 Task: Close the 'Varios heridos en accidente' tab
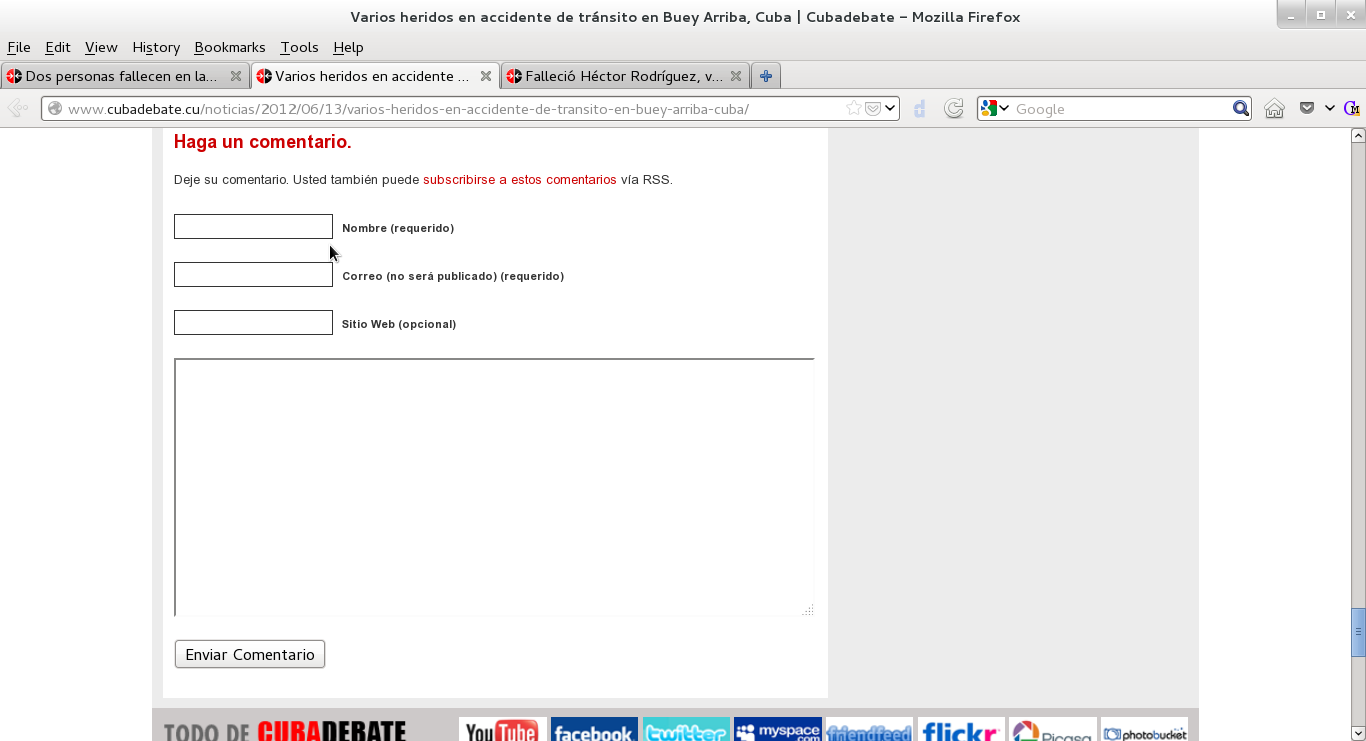486,76
